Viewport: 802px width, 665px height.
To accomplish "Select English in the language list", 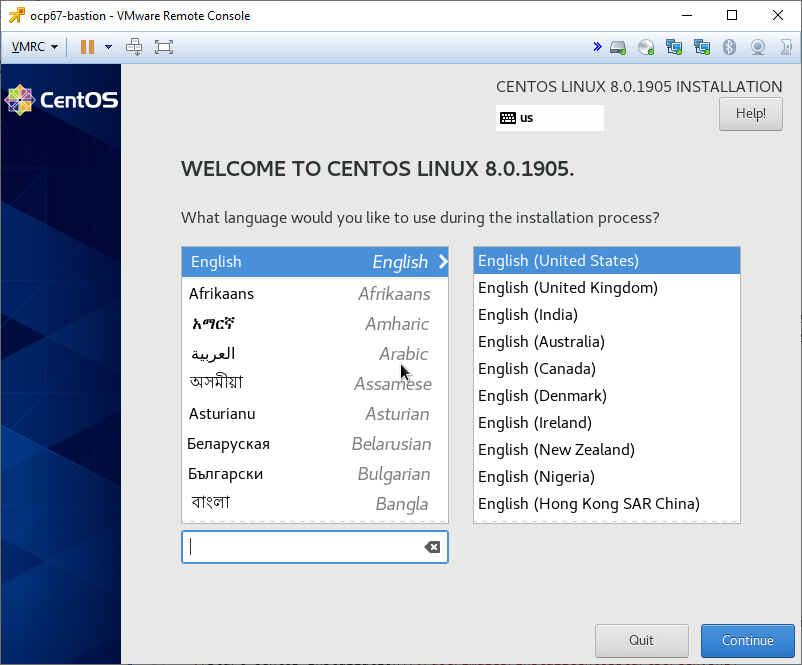I will point(315,262).
